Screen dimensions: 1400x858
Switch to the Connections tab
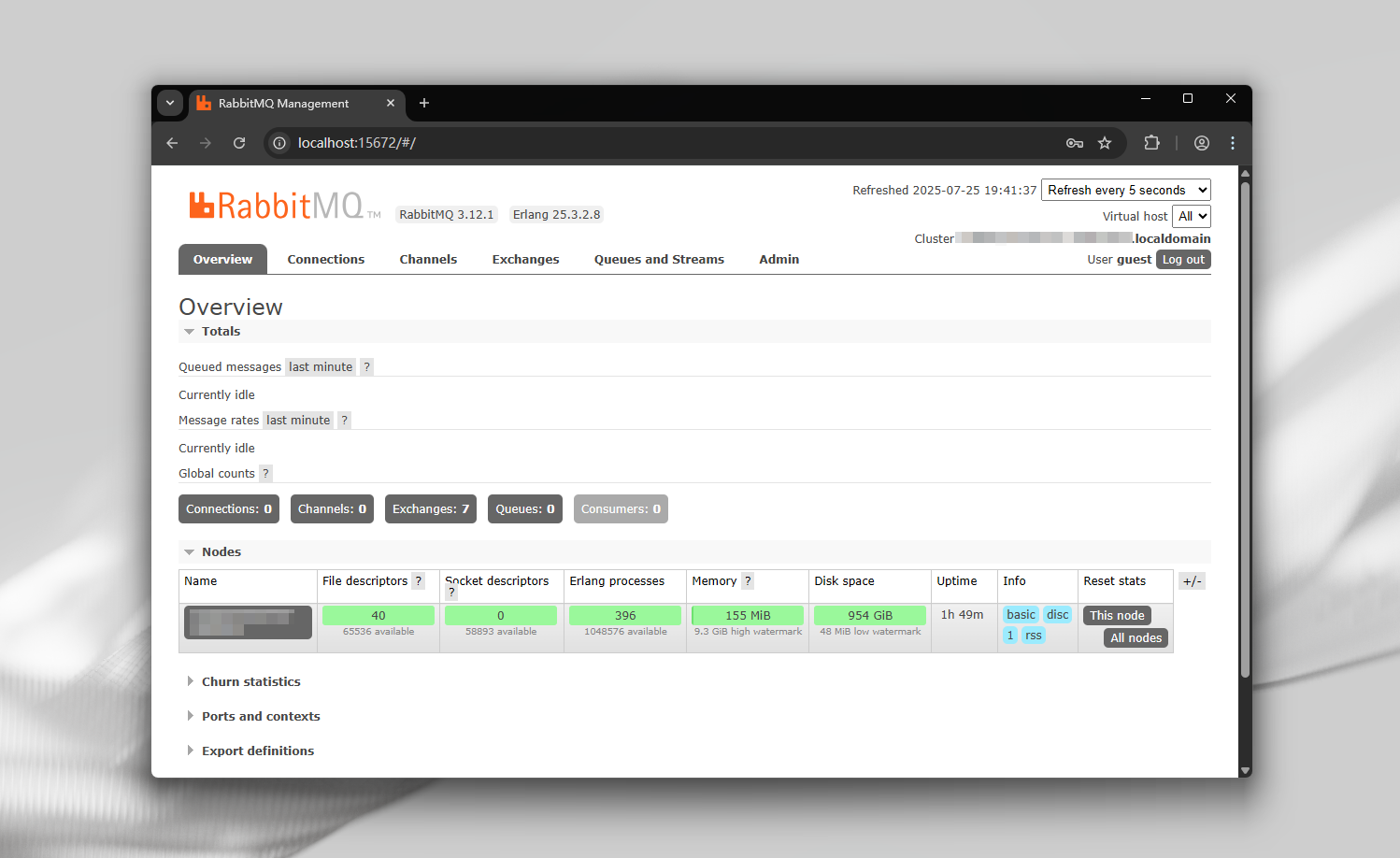326,260
